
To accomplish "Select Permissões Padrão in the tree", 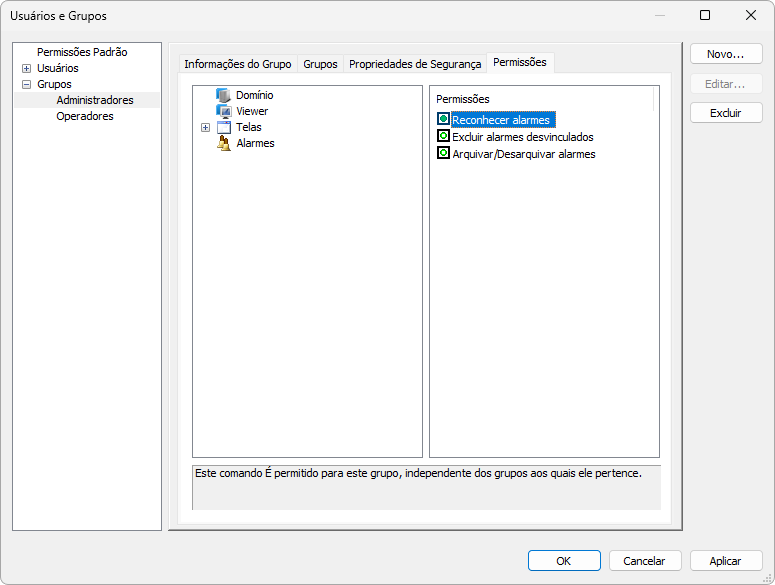I will coord(82,52).
